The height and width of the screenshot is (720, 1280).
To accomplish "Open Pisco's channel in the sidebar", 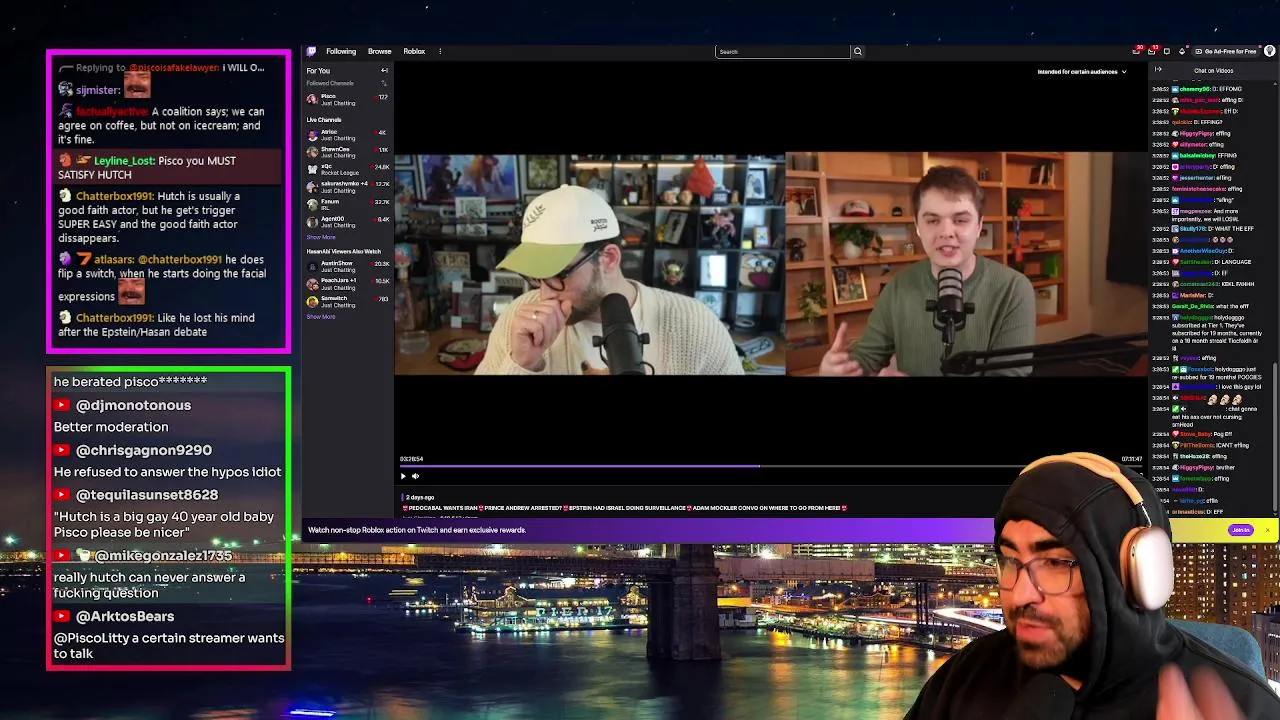I will point(347,99).
